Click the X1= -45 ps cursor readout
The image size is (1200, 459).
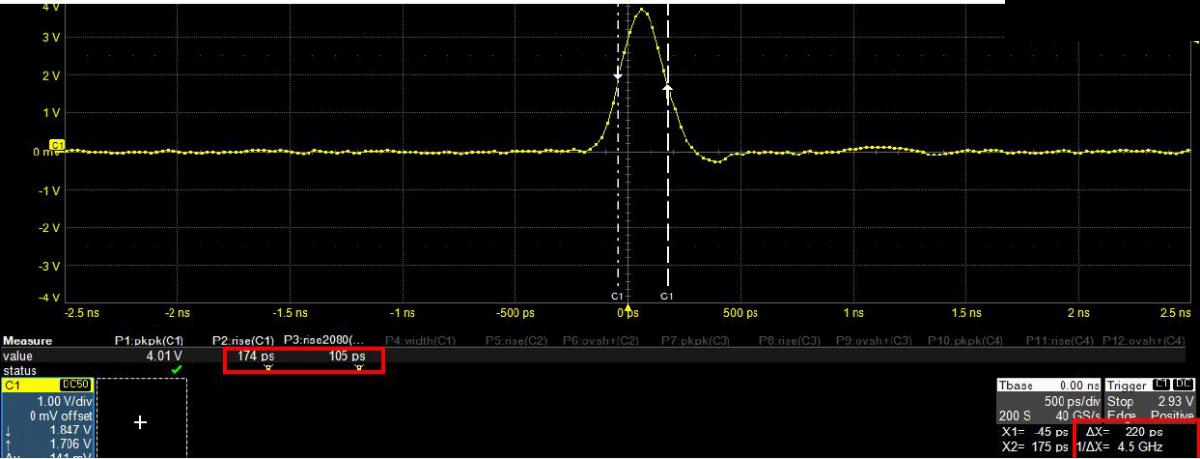pos(1033,432)
